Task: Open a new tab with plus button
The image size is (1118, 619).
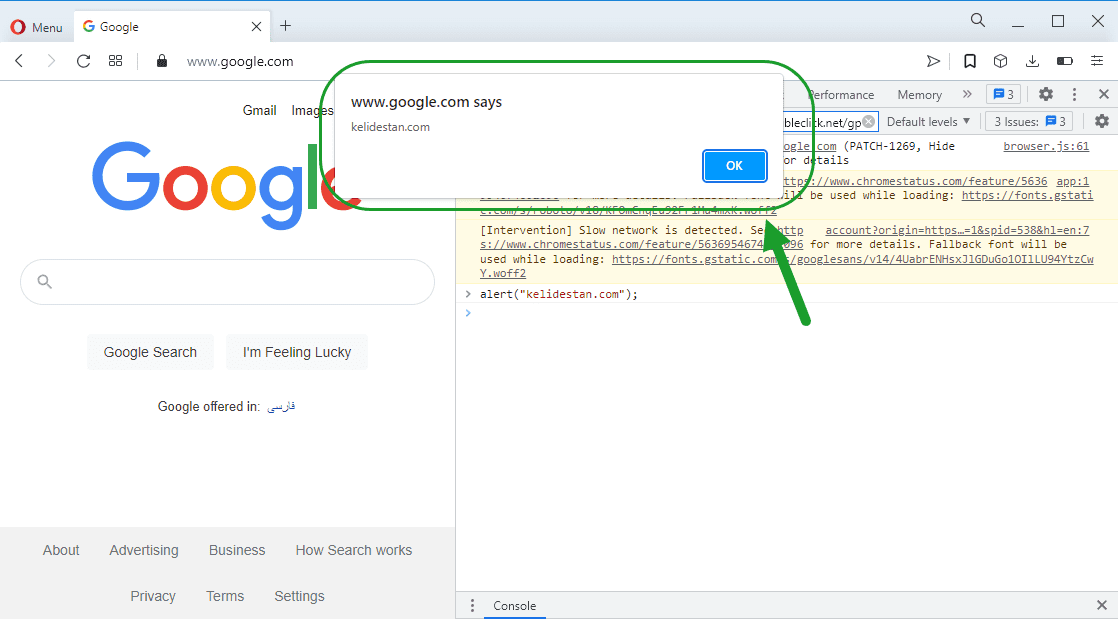Action: click(285, 26)
